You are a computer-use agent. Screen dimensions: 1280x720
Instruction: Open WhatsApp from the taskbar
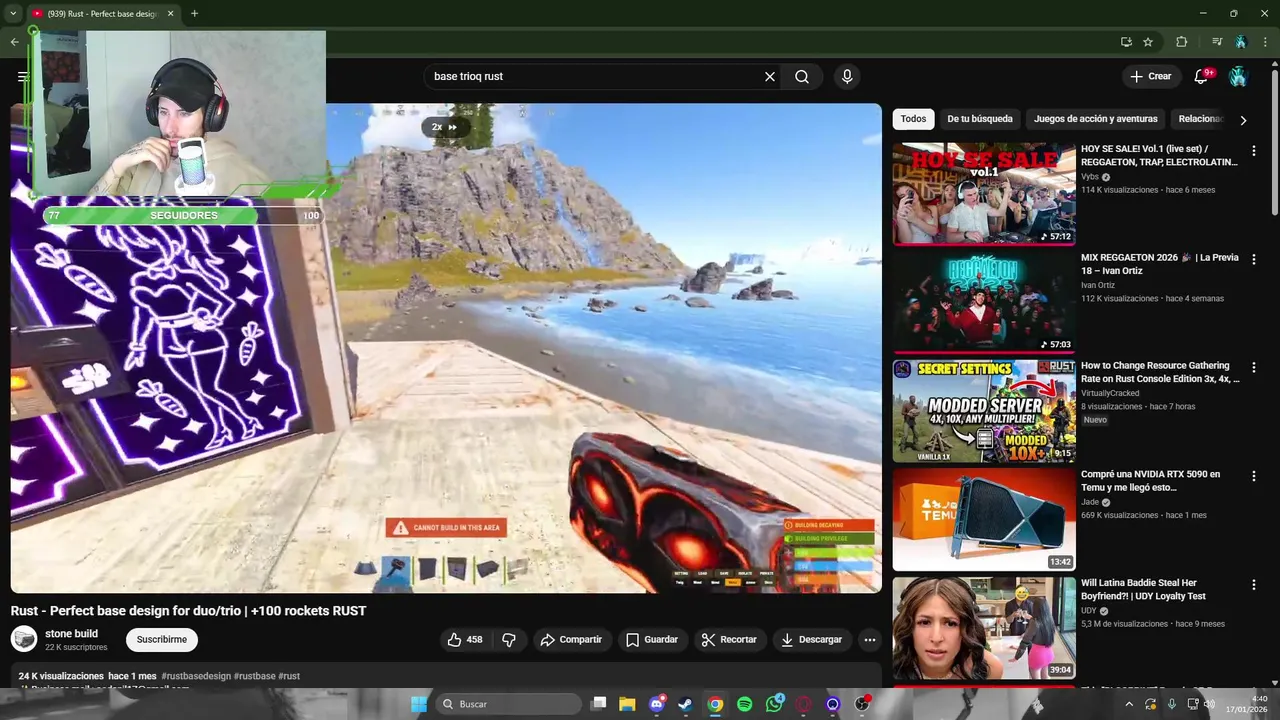(x=774, y=704)
